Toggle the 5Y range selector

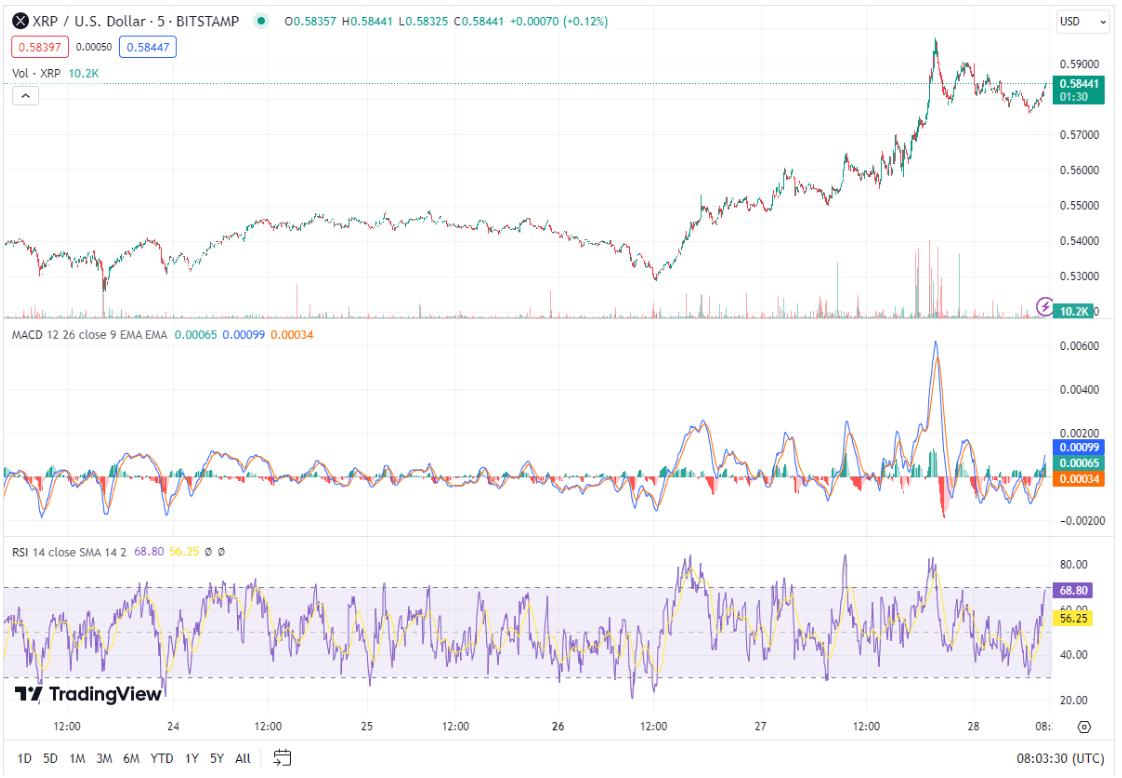tap(216, 758)
